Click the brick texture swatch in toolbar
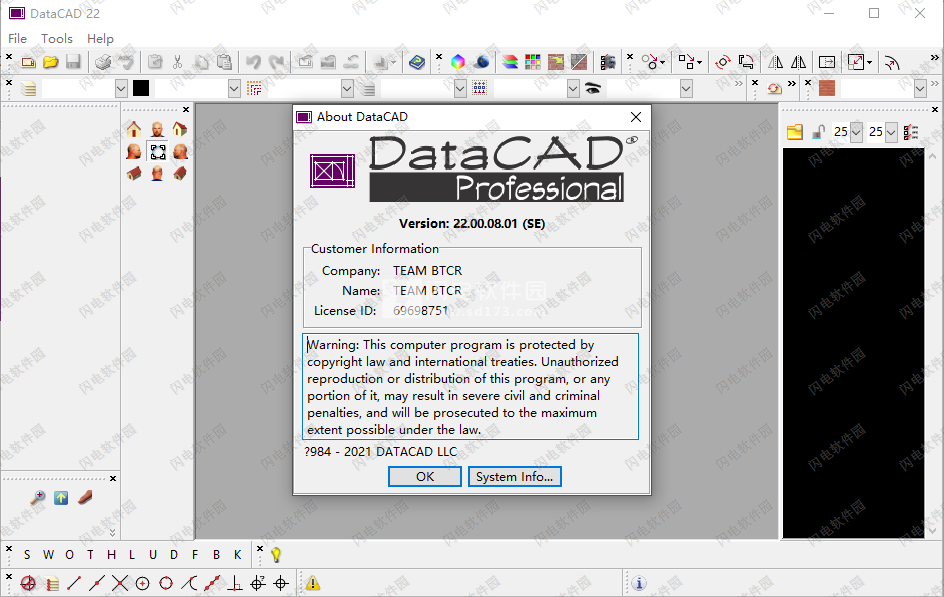 pos(827,88)
